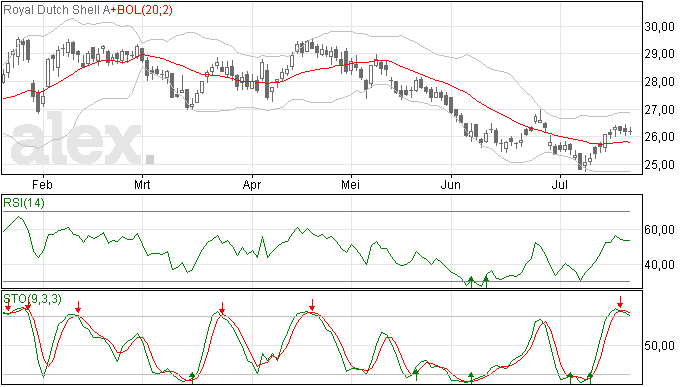Click the 'Royal Dutch Shell A' chart title
Screen dimensions: 690x387
(57, 10)
